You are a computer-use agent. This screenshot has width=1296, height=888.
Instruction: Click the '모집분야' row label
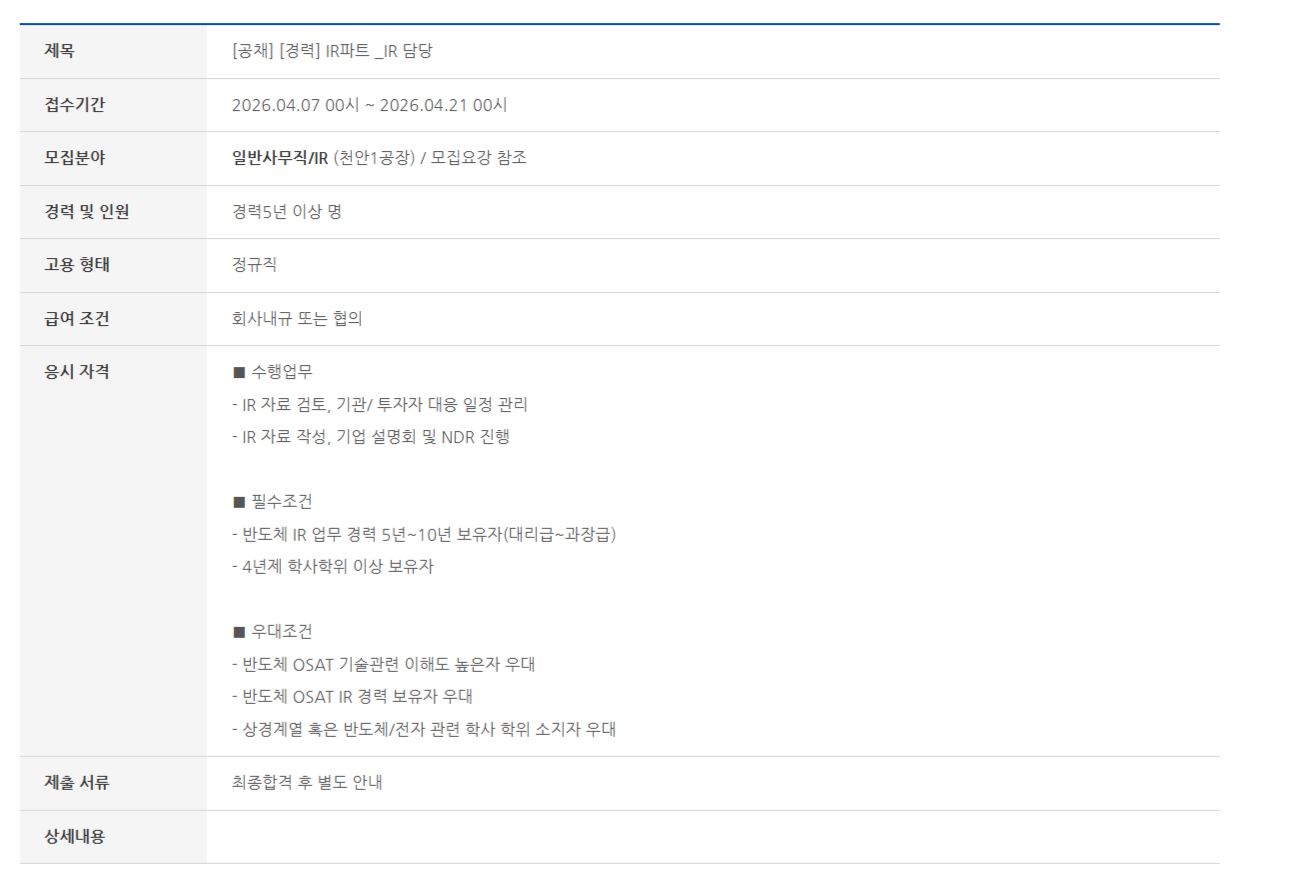(x=74, y=158)
